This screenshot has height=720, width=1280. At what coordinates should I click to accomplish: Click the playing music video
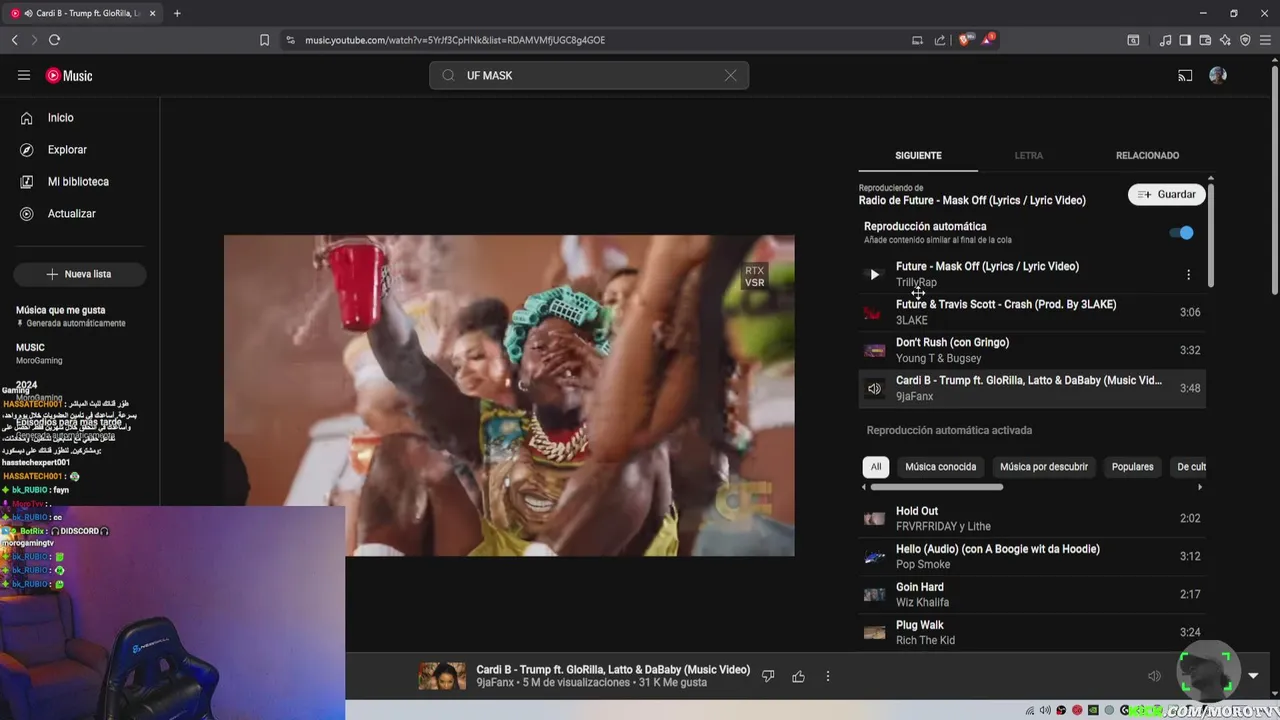click(509, 396)
